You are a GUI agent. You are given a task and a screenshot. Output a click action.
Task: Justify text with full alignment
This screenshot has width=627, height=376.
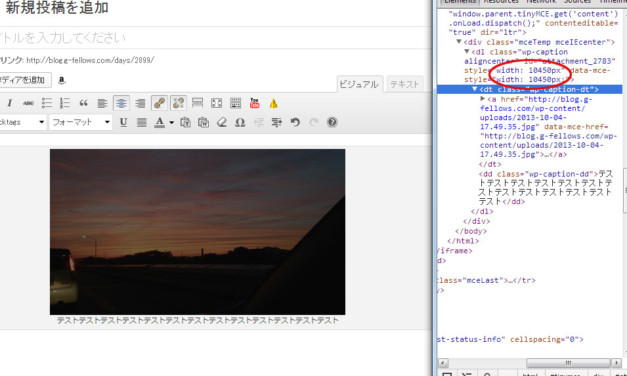[x=142, y=122]
